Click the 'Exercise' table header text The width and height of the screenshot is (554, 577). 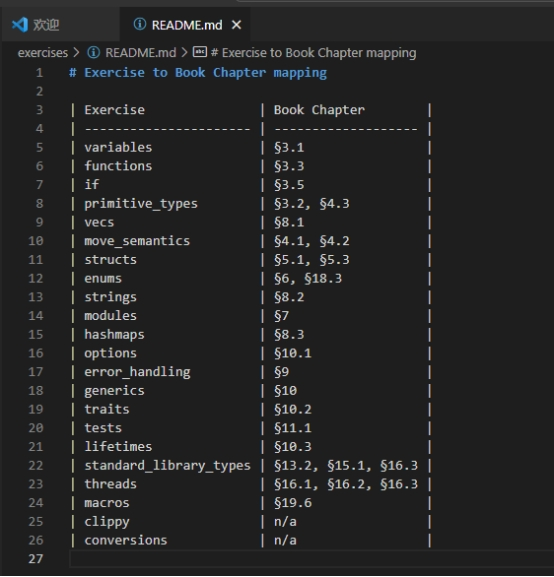114,110
